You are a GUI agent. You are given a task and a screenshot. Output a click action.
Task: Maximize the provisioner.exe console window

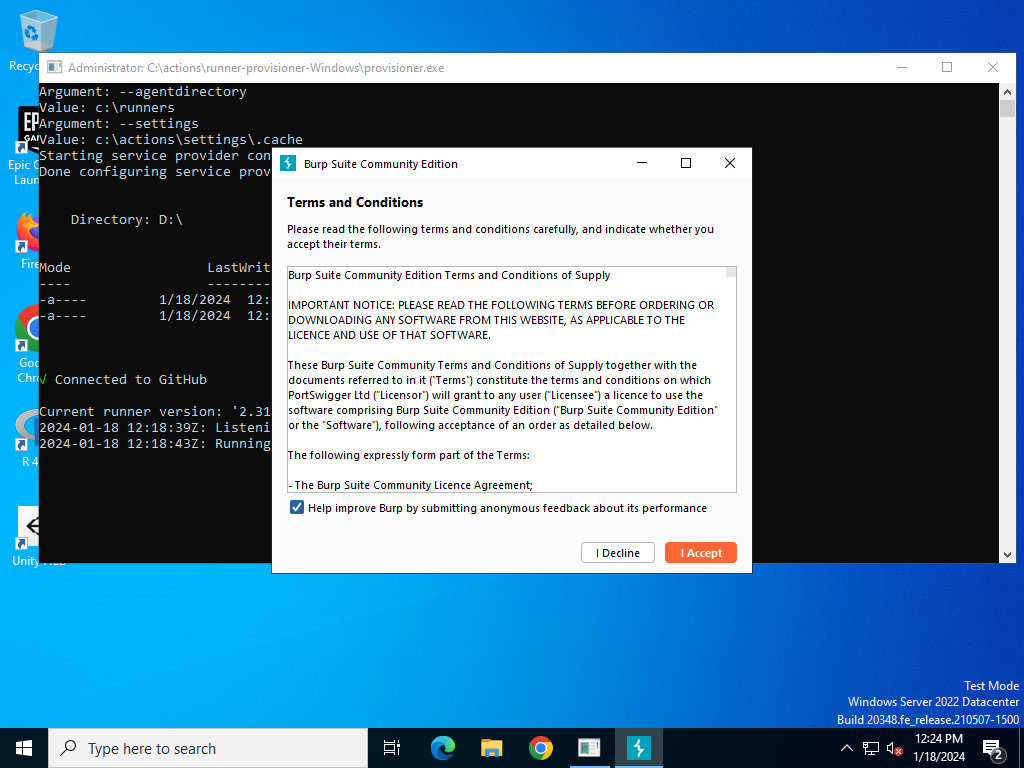coord(947,67)
